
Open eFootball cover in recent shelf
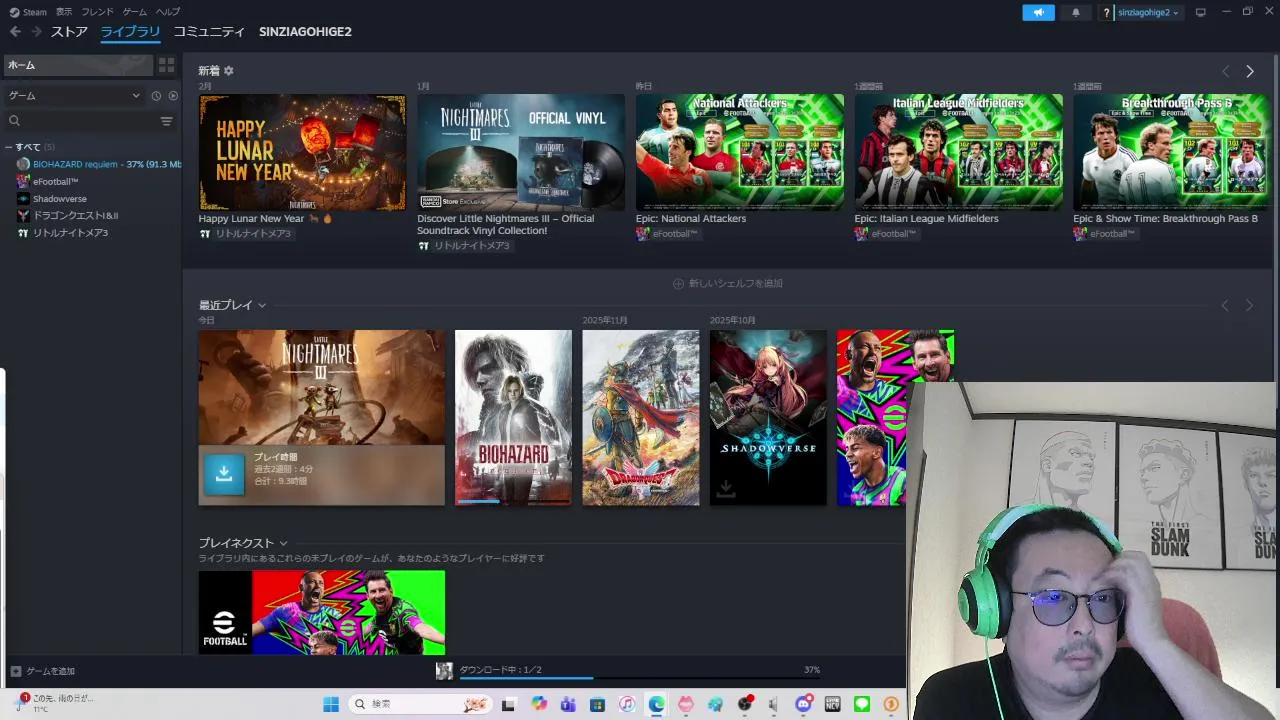tap(873, 418)
